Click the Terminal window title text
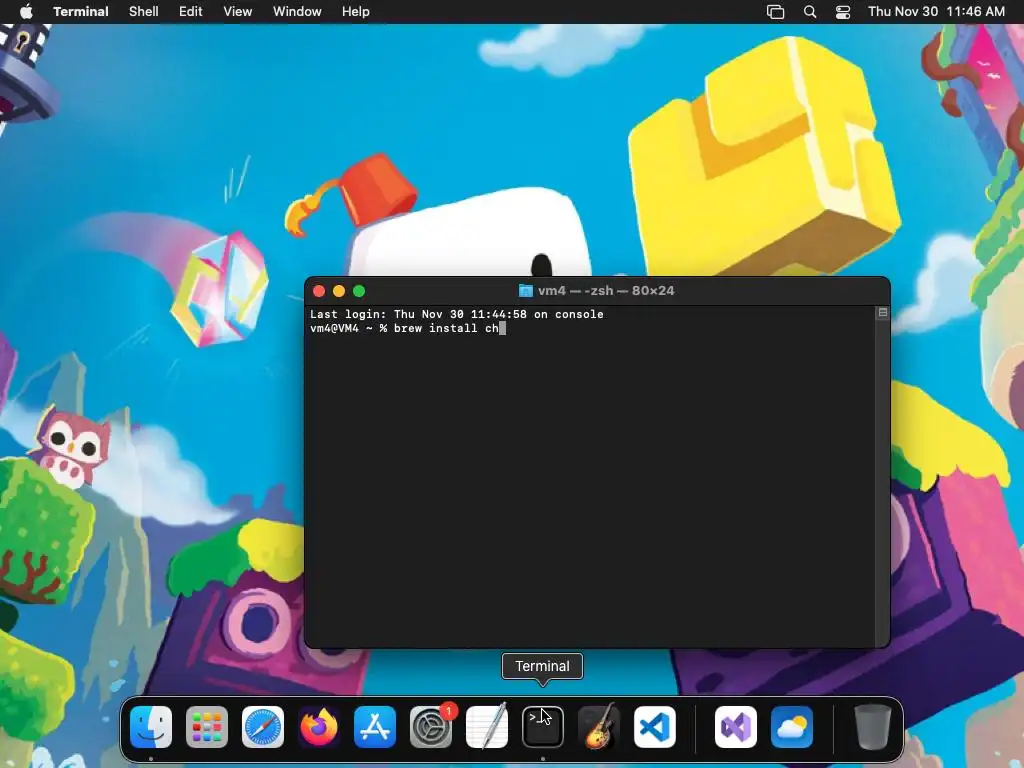 (x=606, y=291)
